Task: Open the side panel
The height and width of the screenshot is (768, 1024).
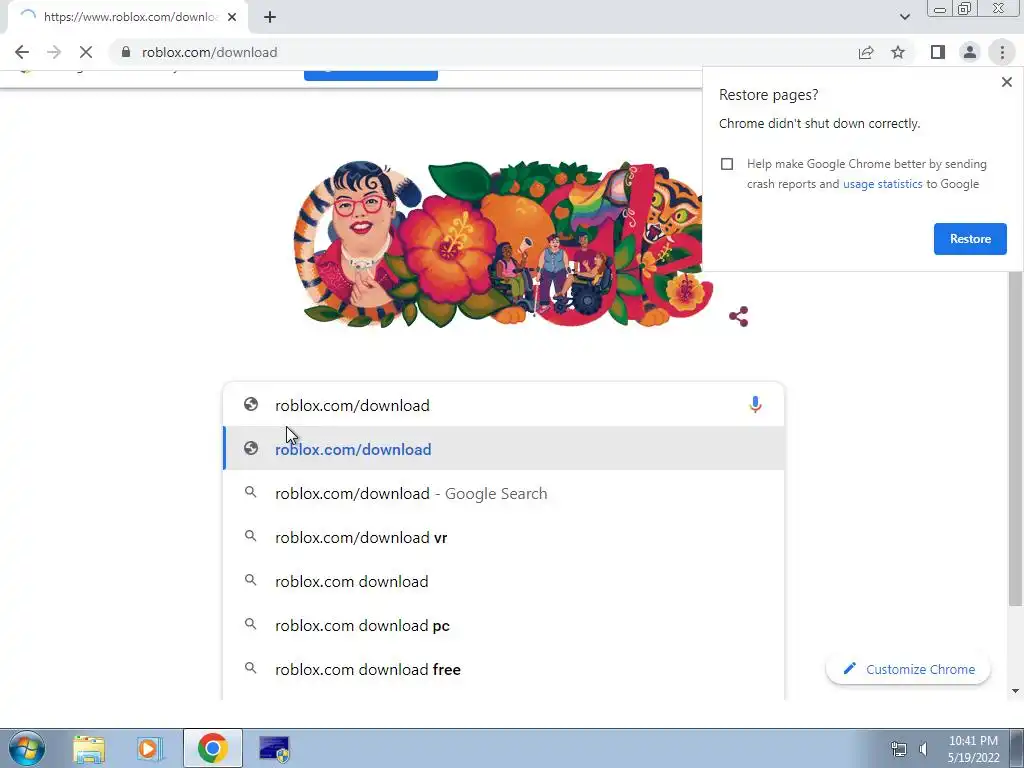Action: (x=938, y=52)
